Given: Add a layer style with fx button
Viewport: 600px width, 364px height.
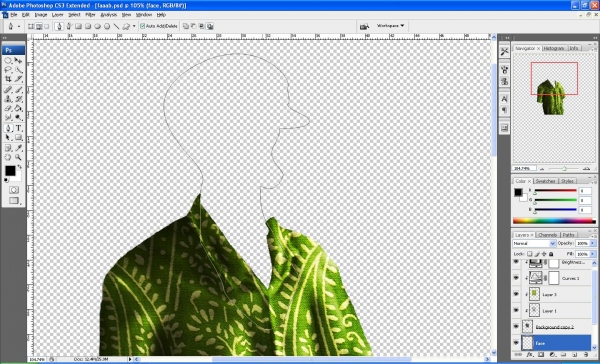Looking at the screenshot, I should coord(530,355).
